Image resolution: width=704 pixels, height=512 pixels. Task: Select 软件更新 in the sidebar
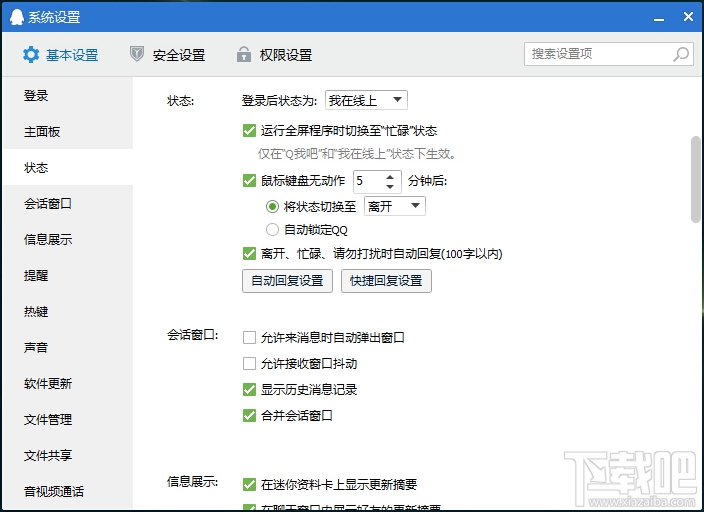pyautogui.click(x=68, y=383)
